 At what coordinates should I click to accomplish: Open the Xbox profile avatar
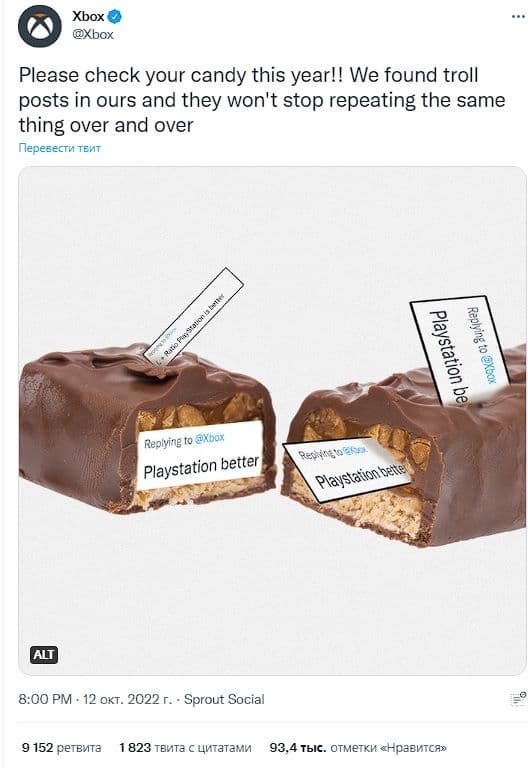coord(40,26)
